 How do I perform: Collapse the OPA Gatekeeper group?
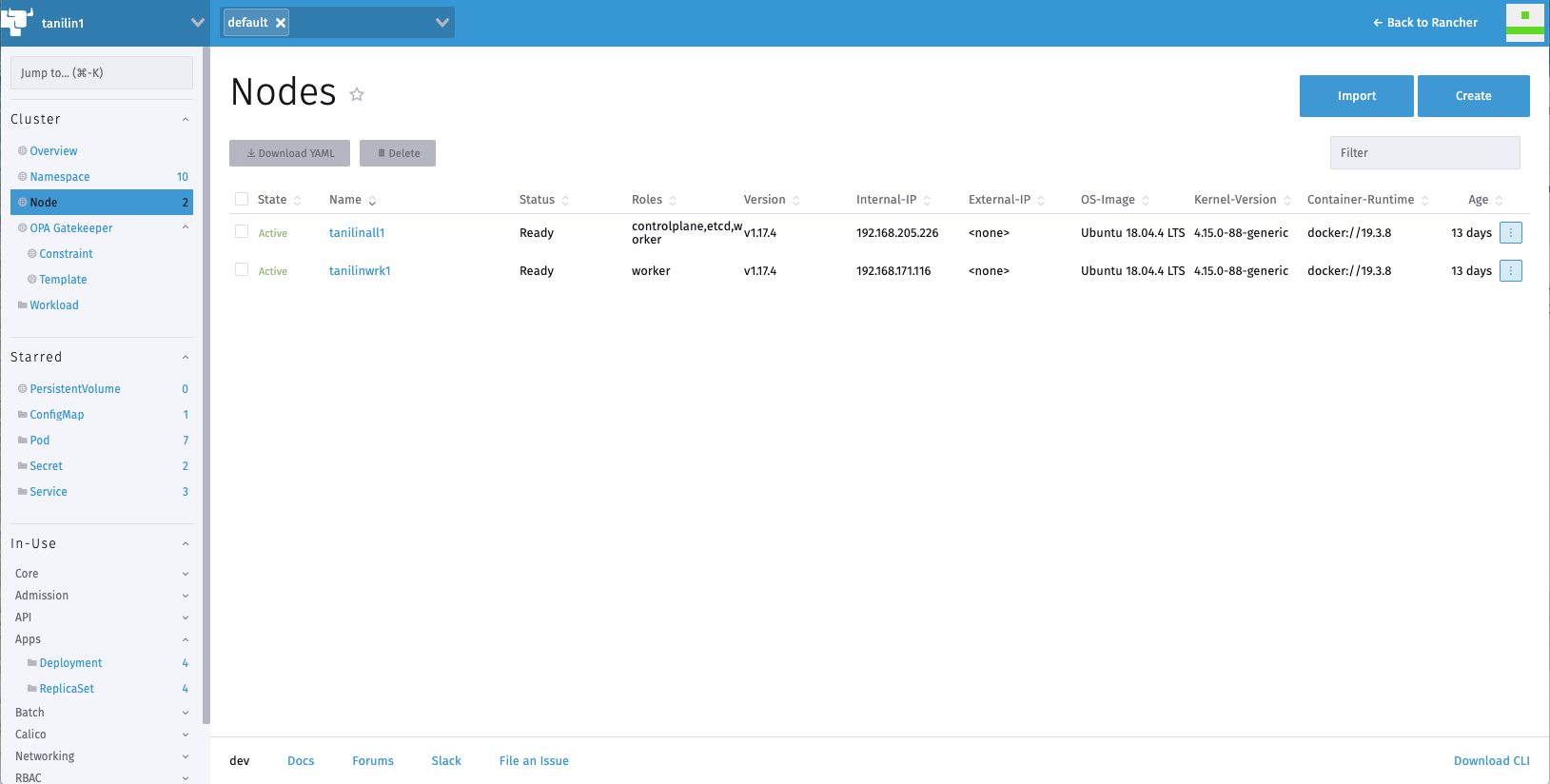click(x=186, y=227)
